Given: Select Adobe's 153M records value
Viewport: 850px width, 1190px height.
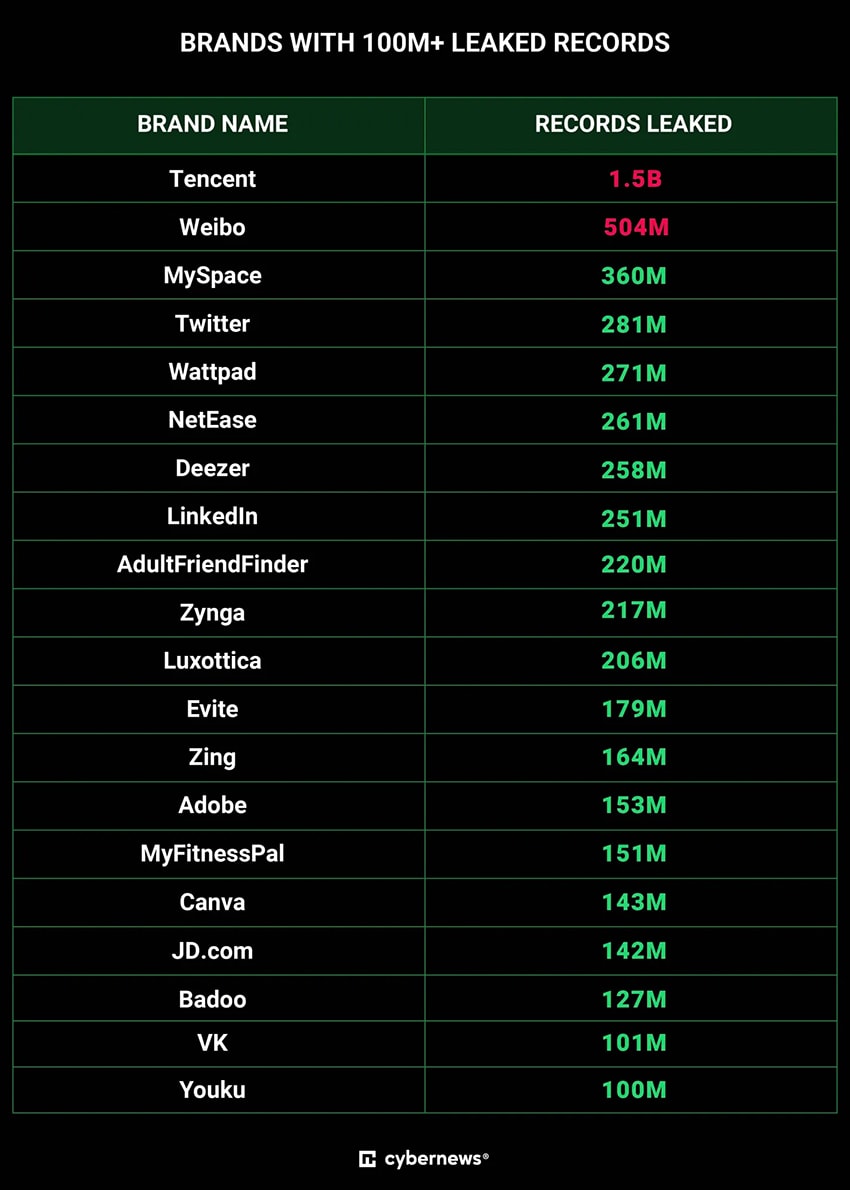Looking at the screenshot, I should point(634,805).
